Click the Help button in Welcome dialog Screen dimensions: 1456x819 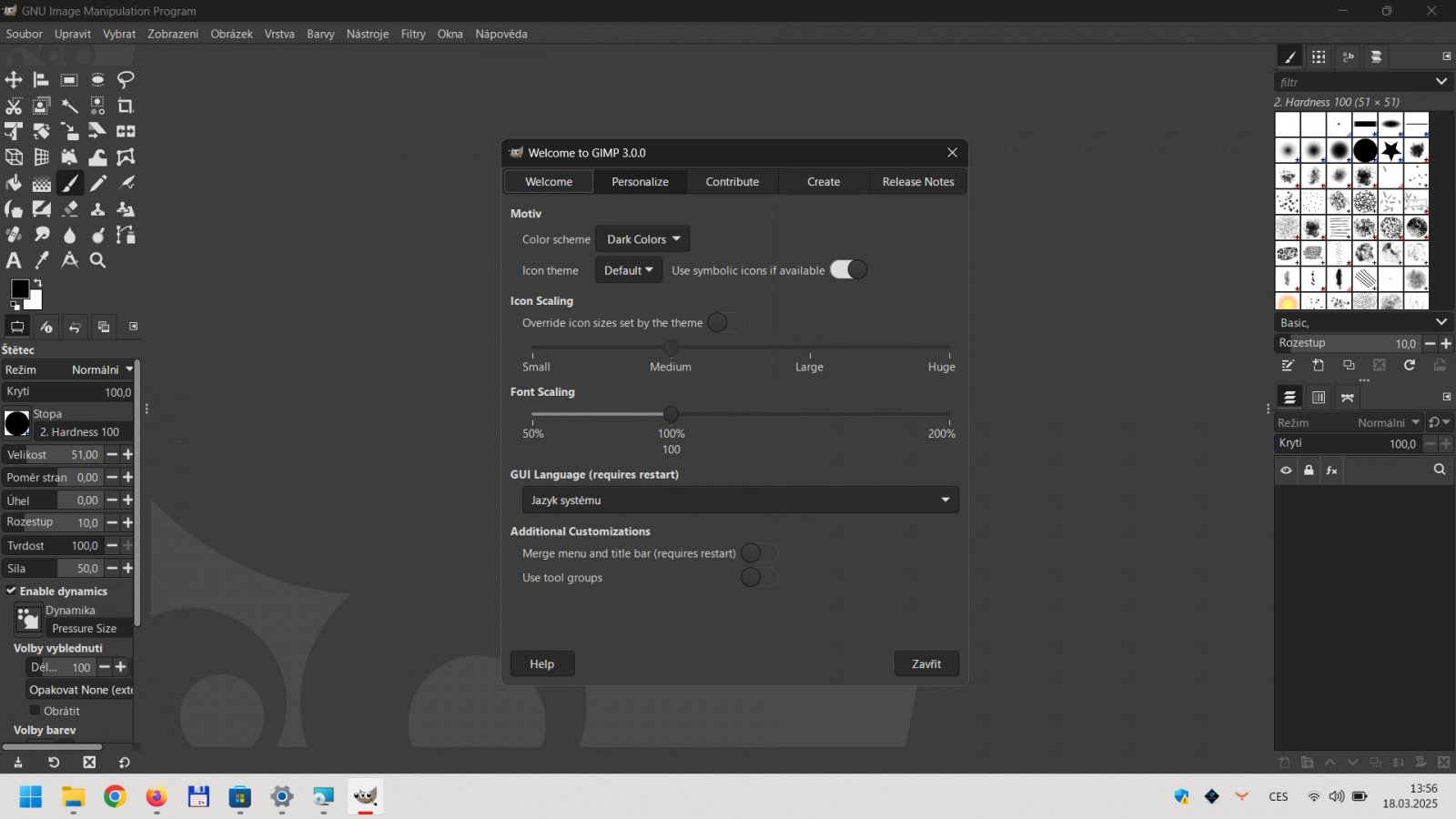tap(542, 663)
